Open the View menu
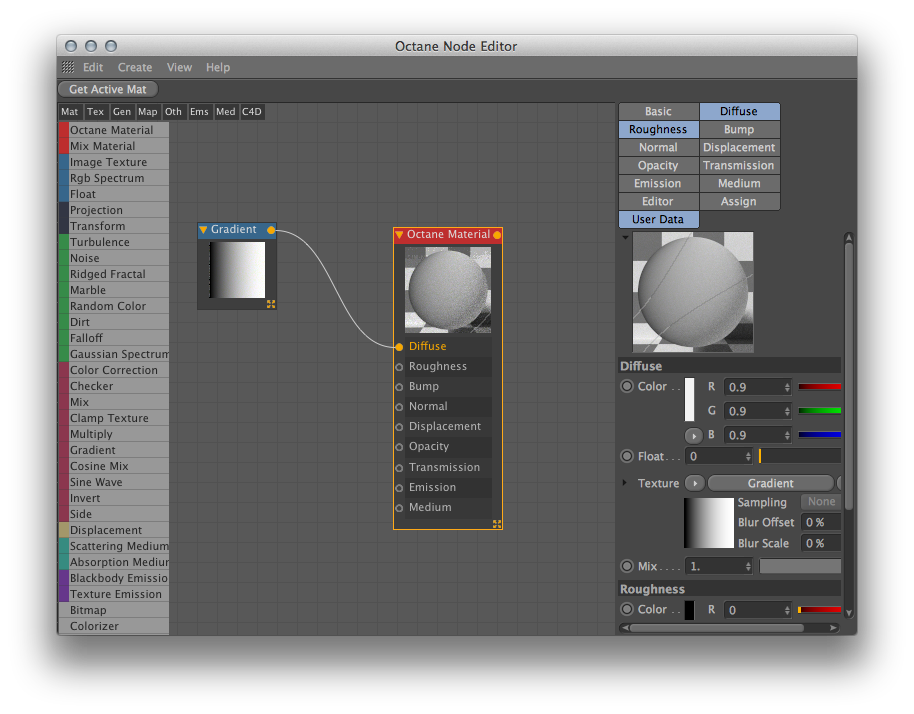 (x=179, y=68)
